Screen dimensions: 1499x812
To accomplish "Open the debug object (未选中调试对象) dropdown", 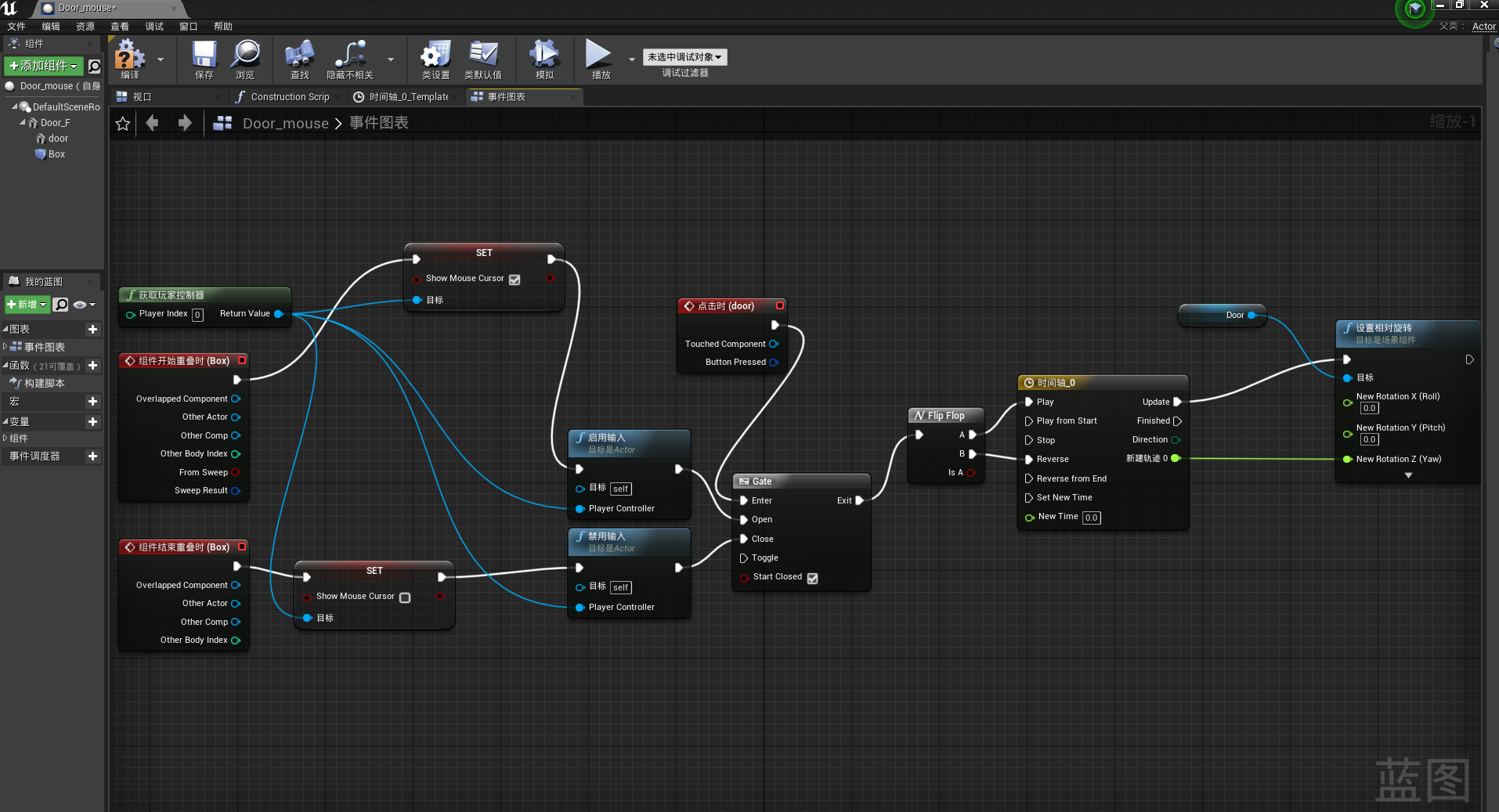I will coord(684,57).
